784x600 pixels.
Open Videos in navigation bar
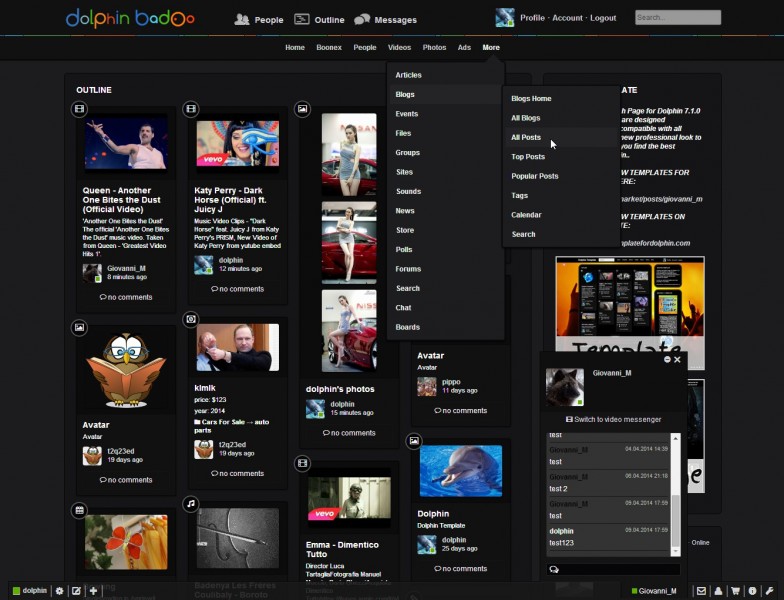pos(400,48)
